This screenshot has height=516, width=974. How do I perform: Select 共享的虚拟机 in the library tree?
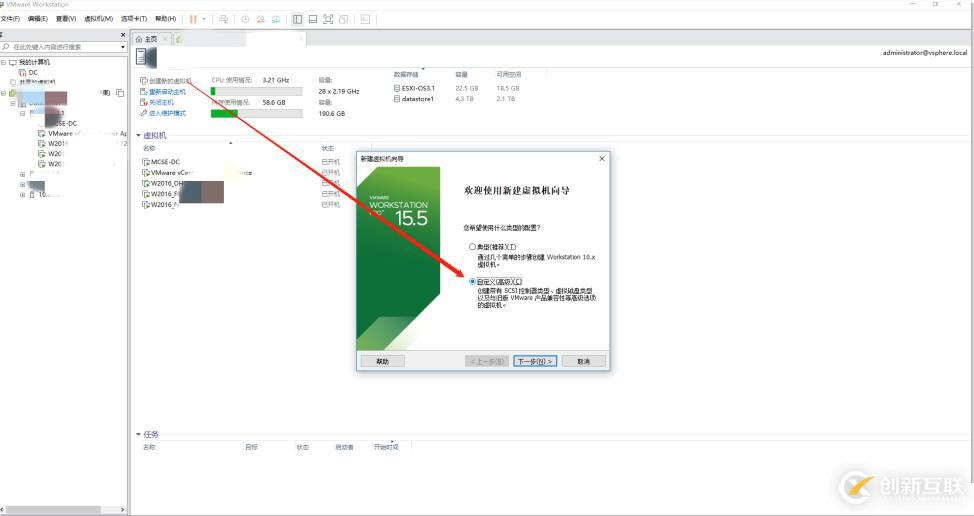pos(37,82)
